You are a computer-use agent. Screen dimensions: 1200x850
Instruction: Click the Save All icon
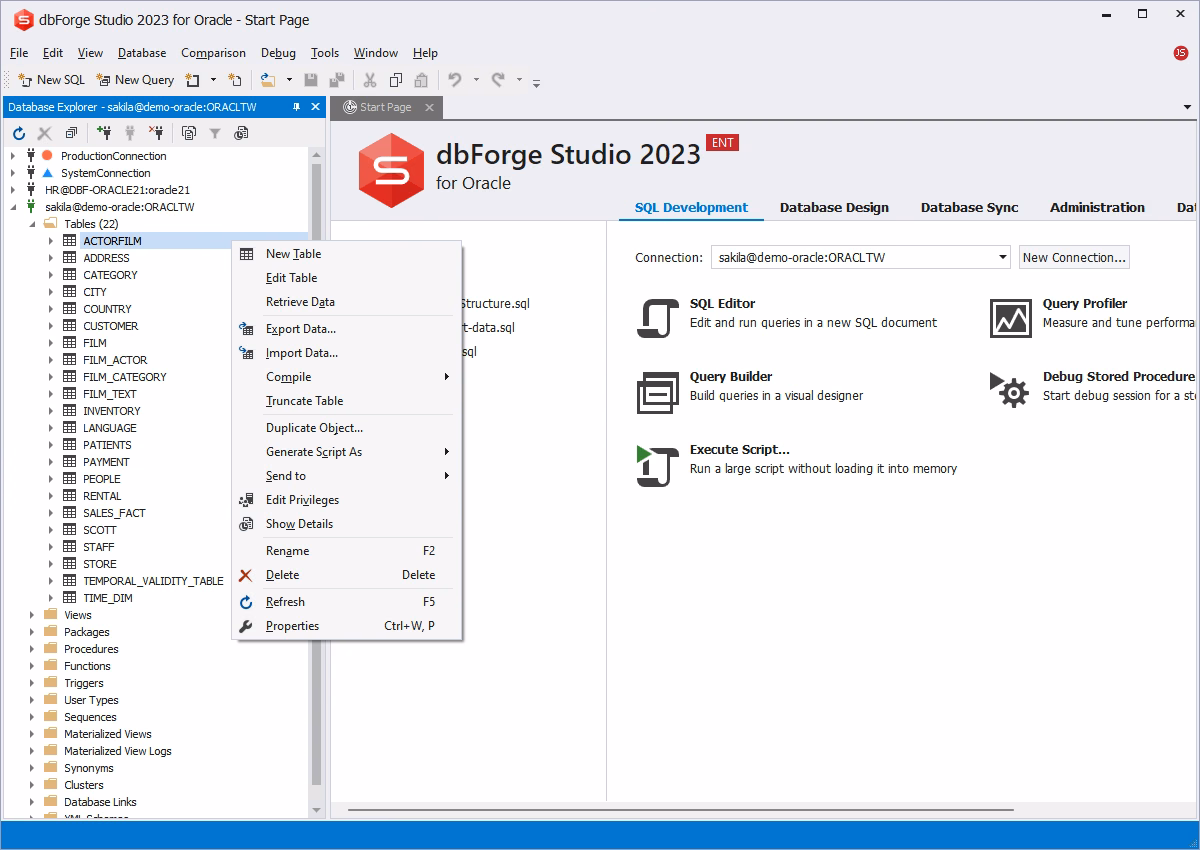(337, 80)
